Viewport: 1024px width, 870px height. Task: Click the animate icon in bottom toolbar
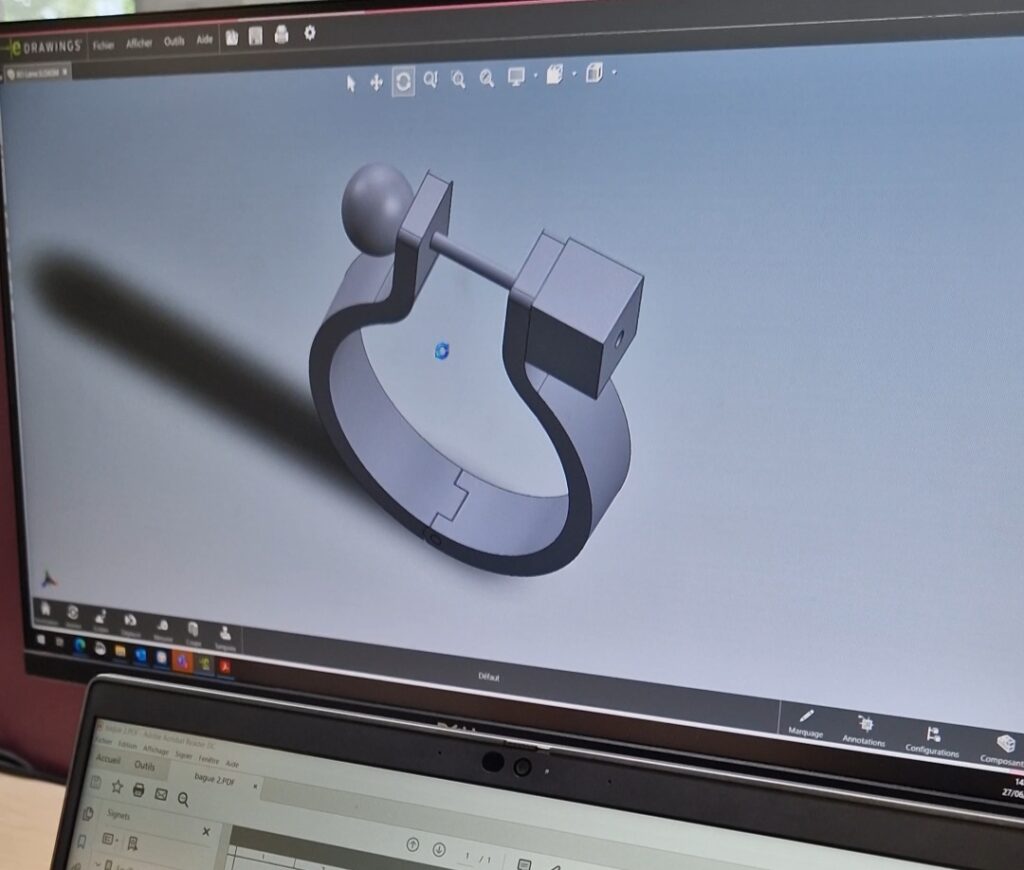point(72,615)
